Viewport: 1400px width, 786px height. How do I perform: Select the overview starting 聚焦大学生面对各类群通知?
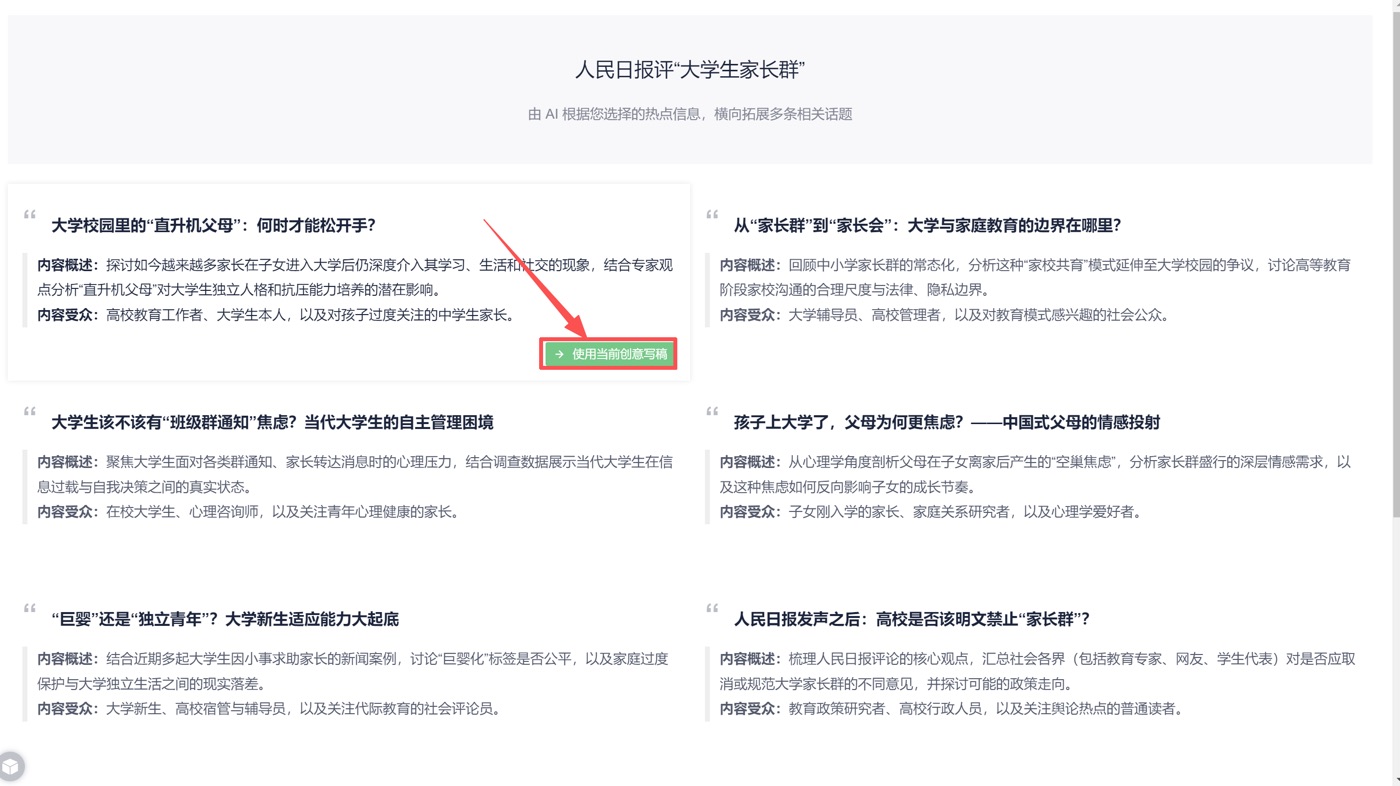tap(355, 475)
